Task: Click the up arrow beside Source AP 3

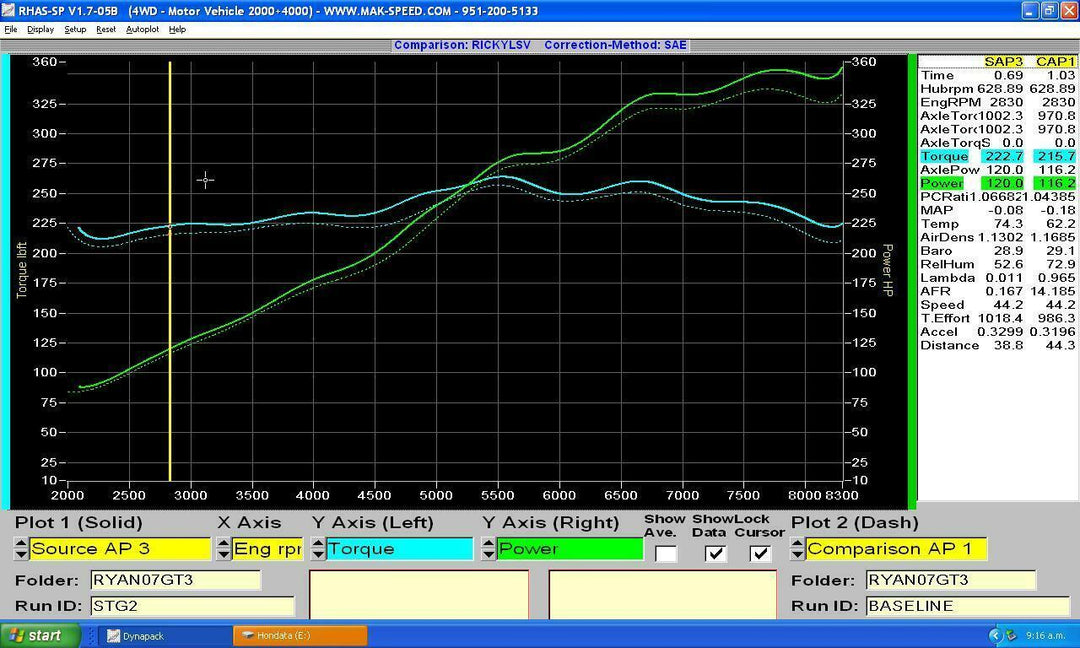Action: pyautogui.click(x=20, y=544)
